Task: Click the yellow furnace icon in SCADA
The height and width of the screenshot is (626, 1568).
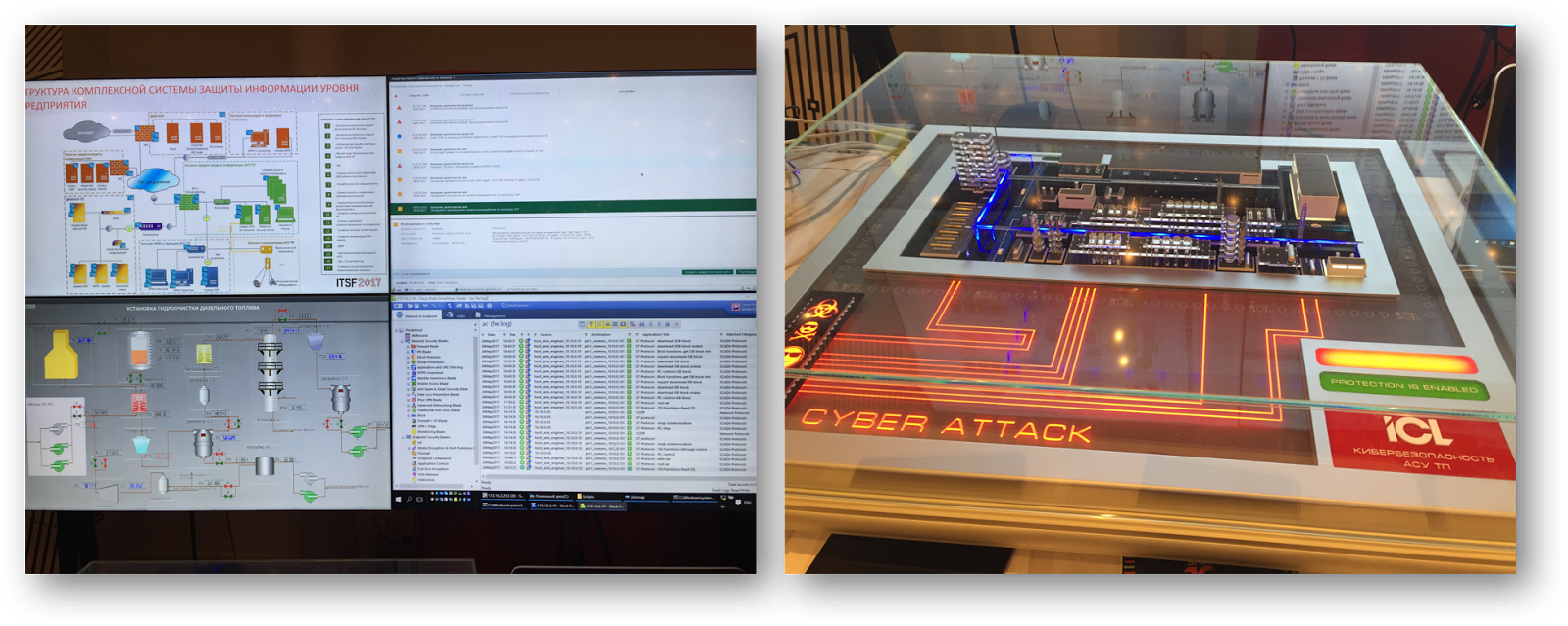Action: (60, 354)
